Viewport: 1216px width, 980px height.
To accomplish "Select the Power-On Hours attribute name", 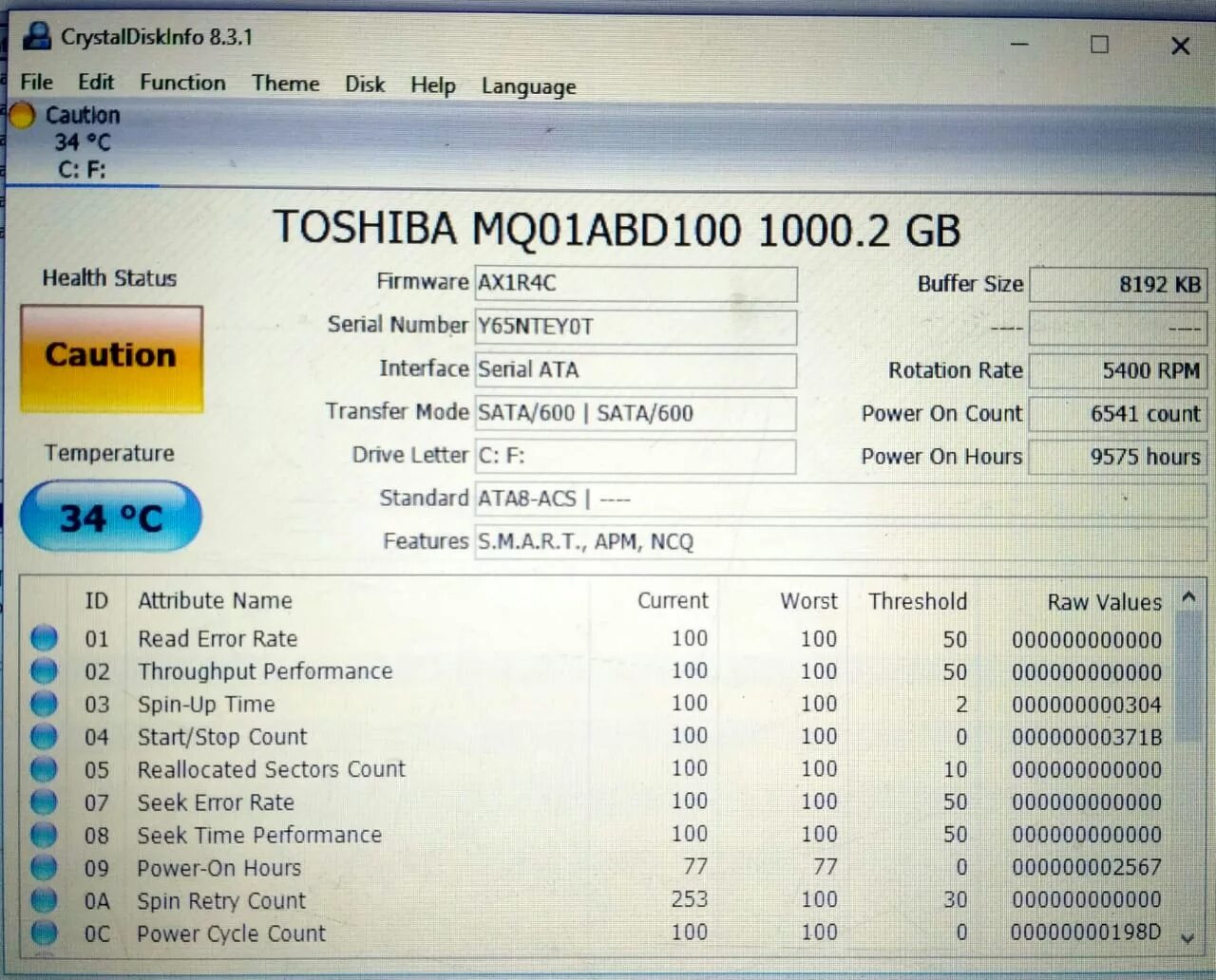I will pyautogui.click(x=218, y=868).
